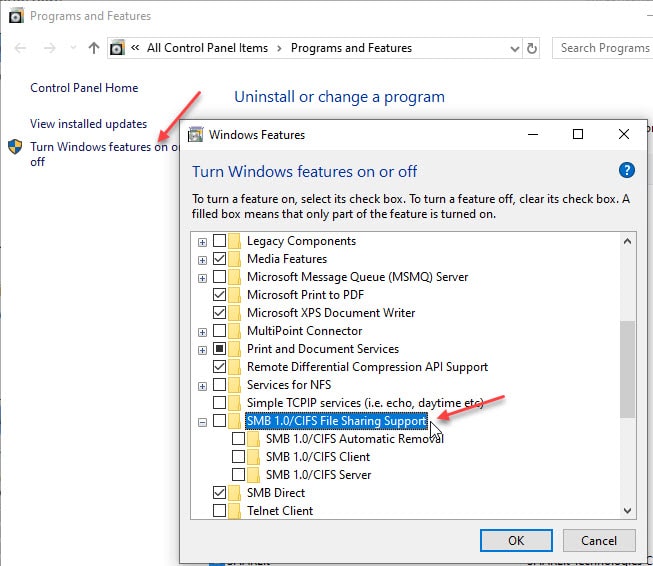
Task: Click folder icon of Remote Differential Compression
Action: coord(234,367)
